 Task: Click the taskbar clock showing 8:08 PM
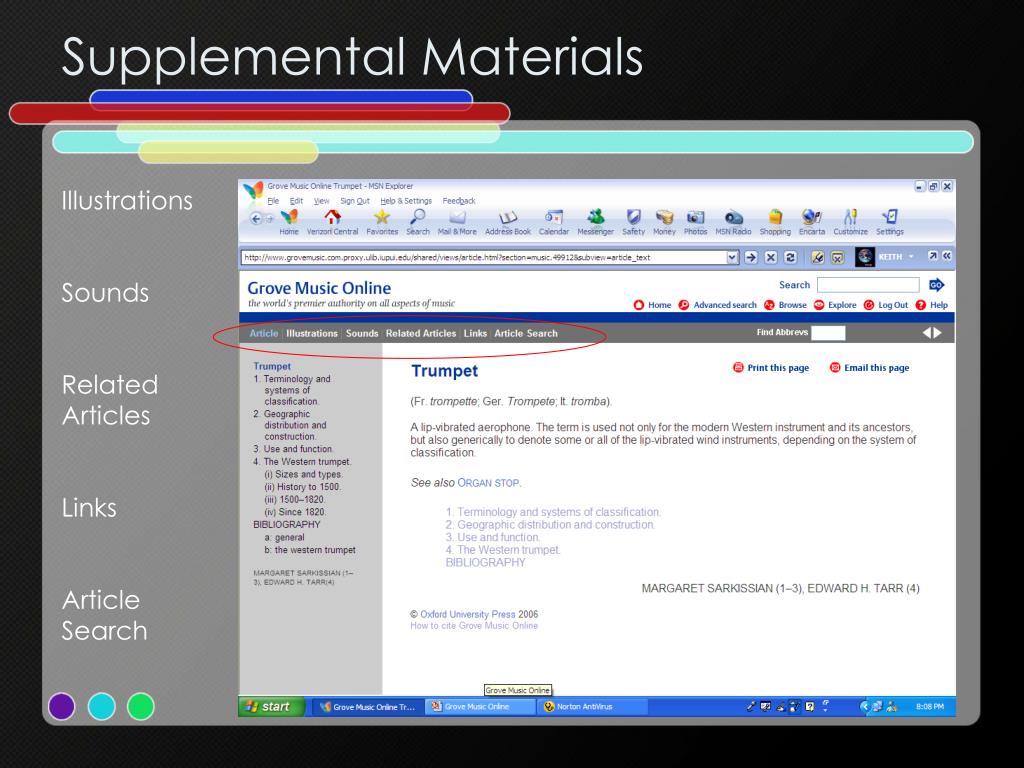930,707
